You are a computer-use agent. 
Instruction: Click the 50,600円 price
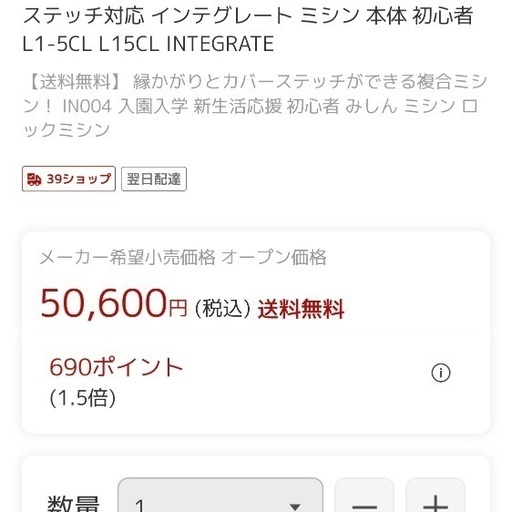coord(114,303)
